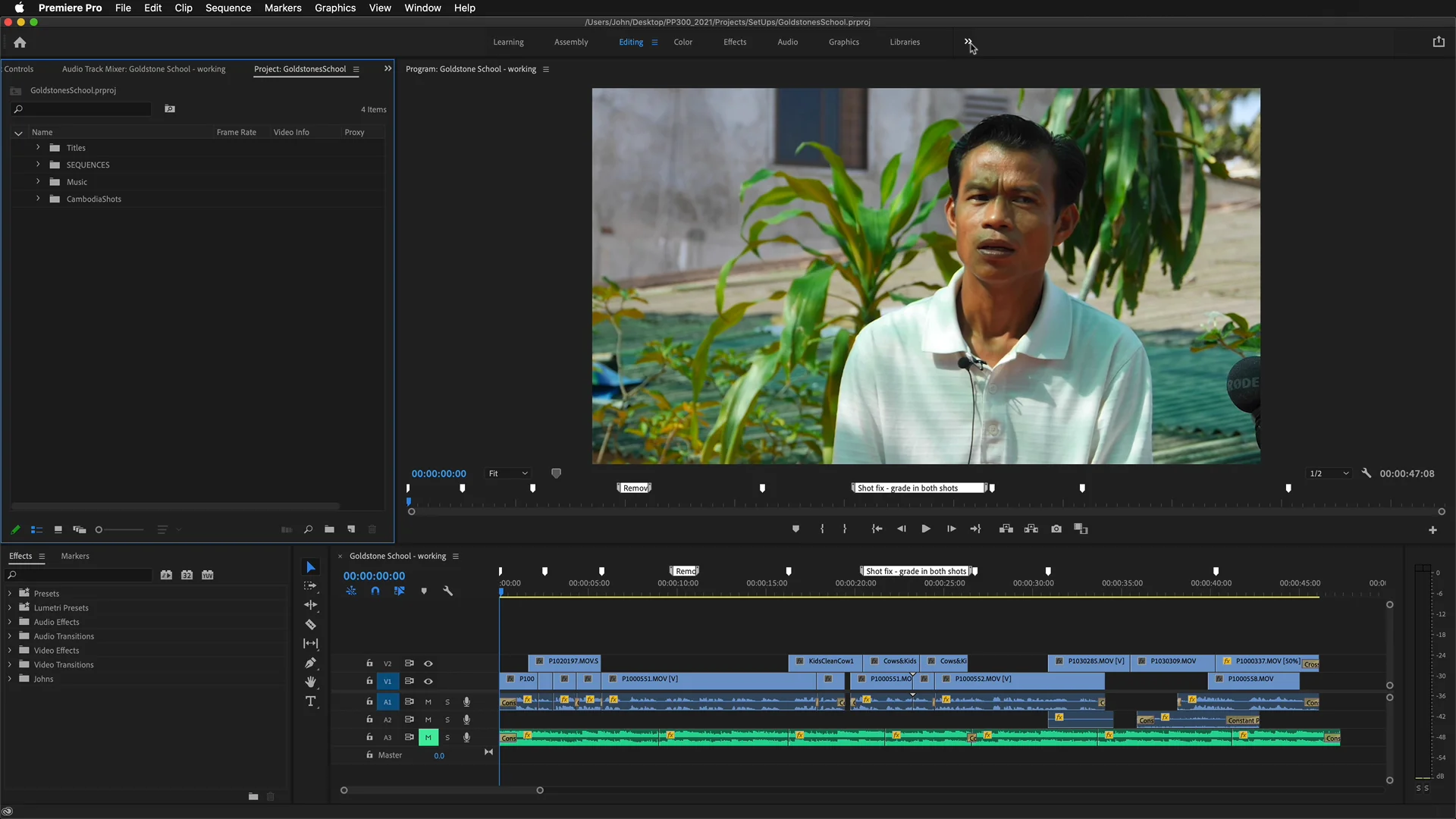1456x819 pixels.
Task: Expand Video Transitions effects folder
Action: [9, 665]
